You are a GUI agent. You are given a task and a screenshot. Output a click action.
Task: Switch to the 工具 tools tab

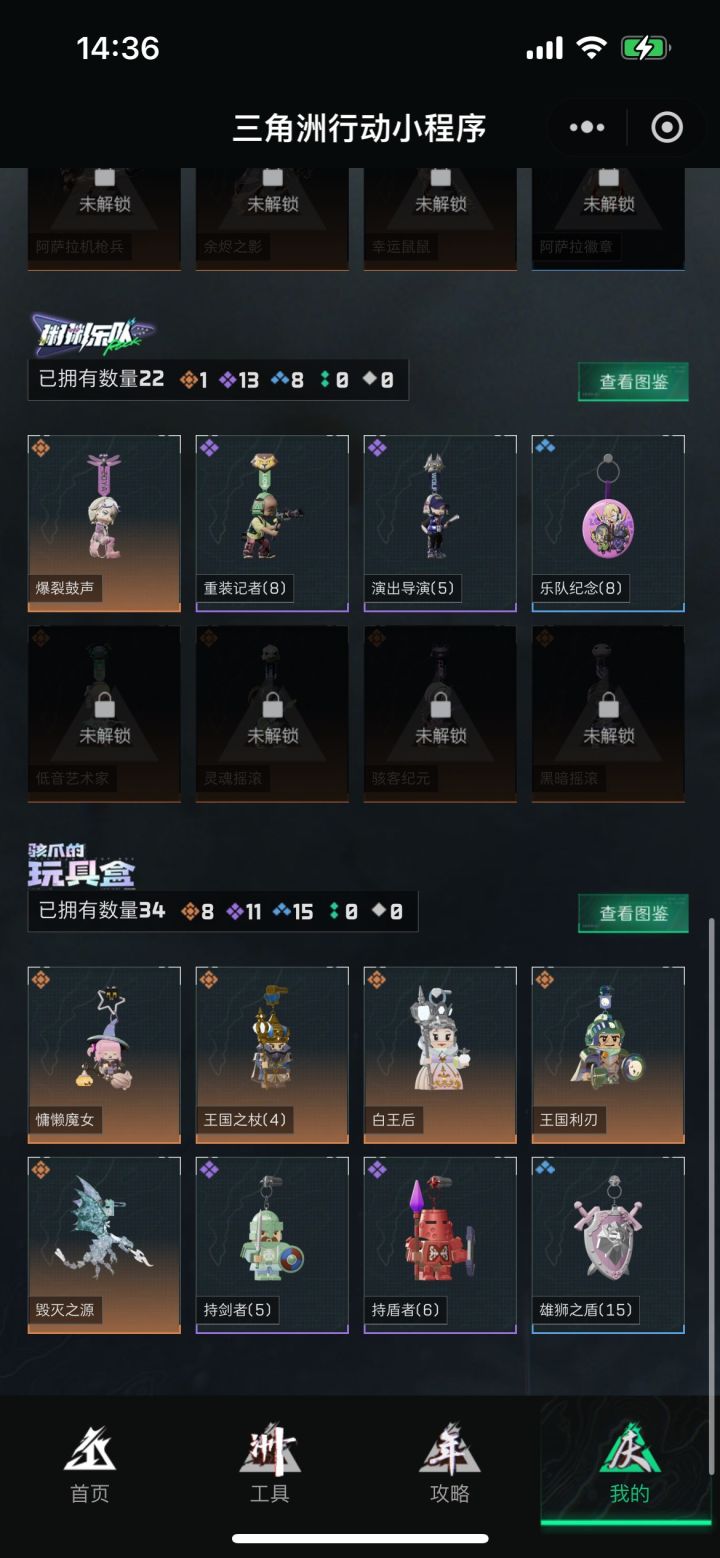(x=270, y=1464)
